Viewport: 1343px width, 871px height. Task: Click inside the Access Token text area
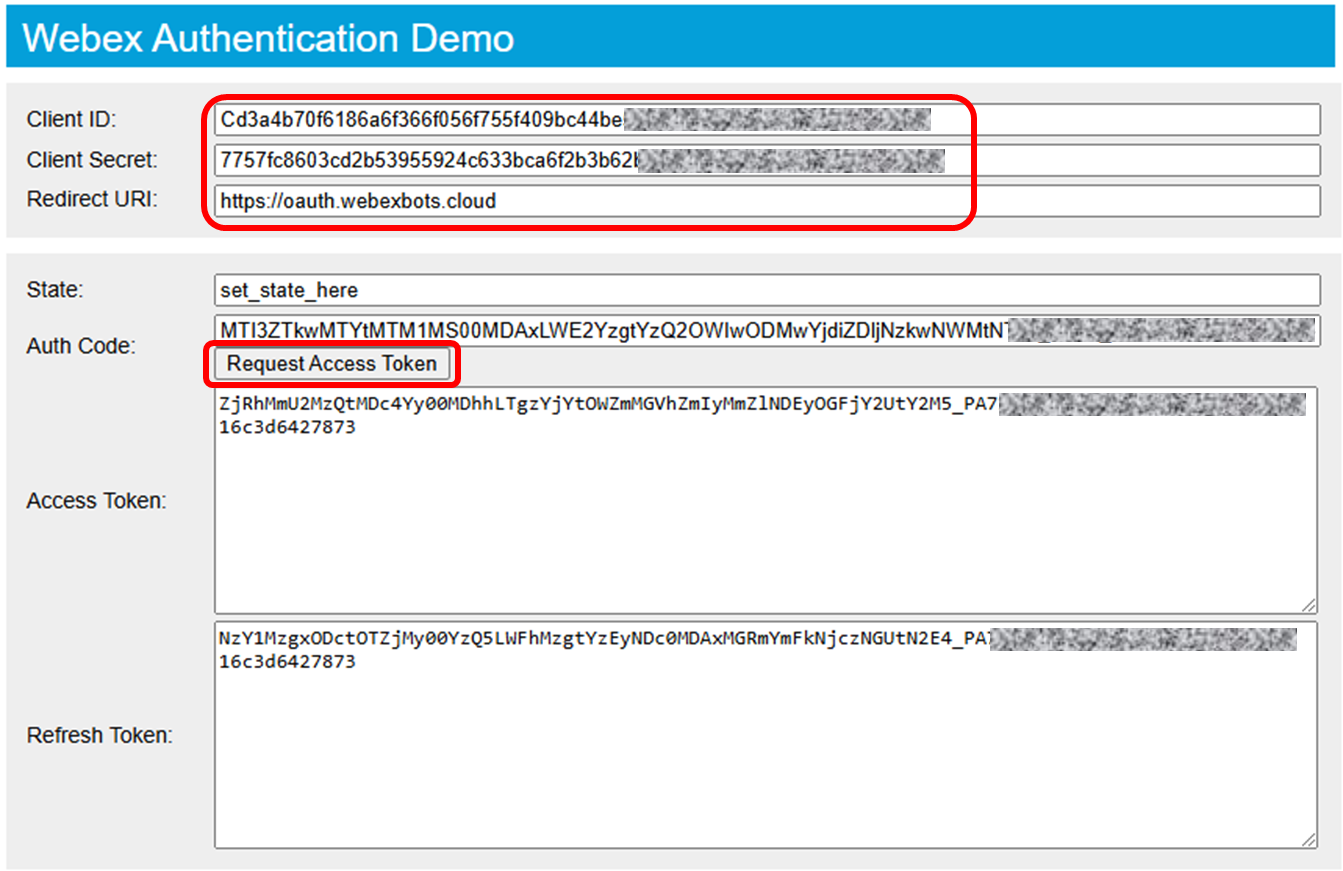tap(766, 520)
